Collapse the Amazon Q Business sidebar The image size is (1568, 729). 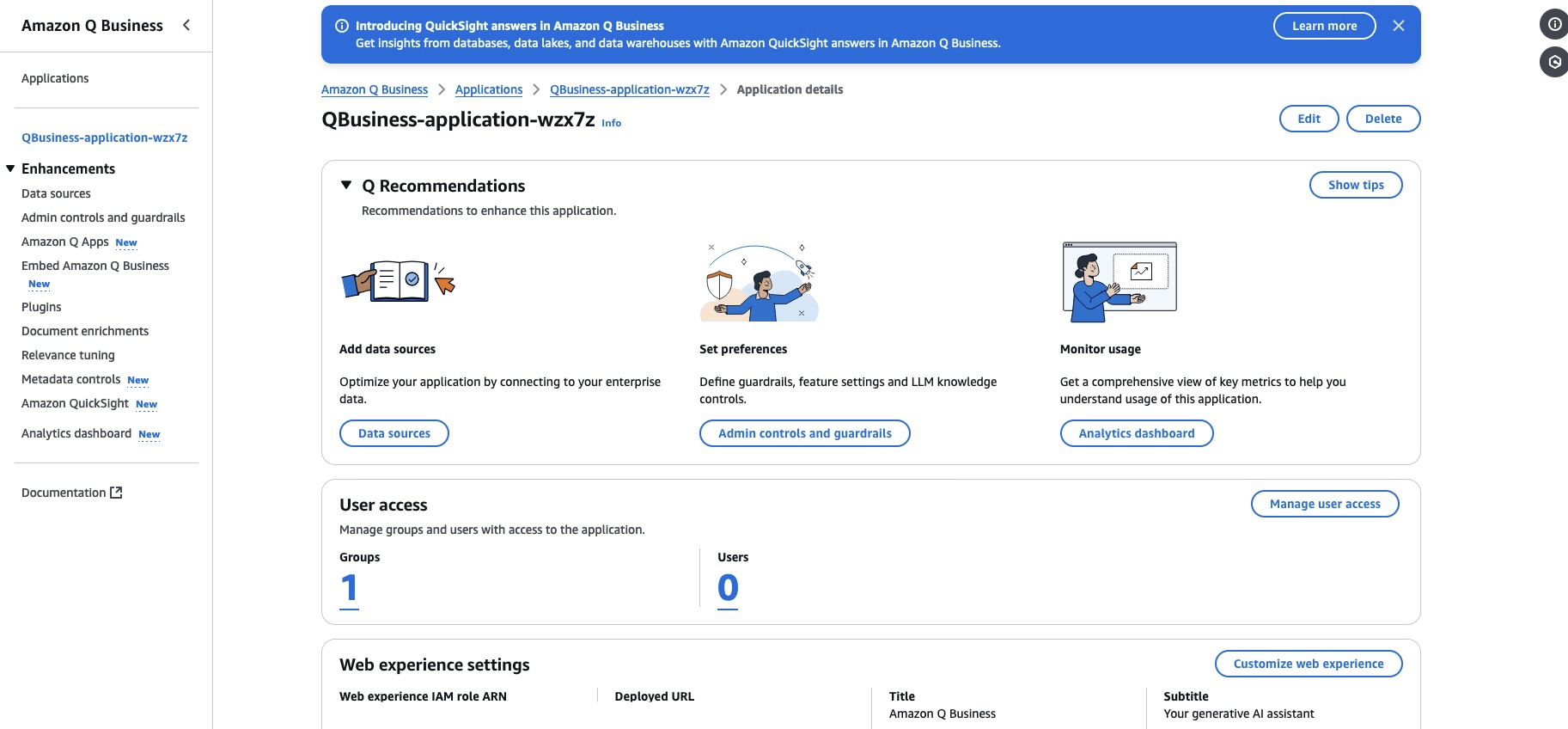[x=186, y=25]
